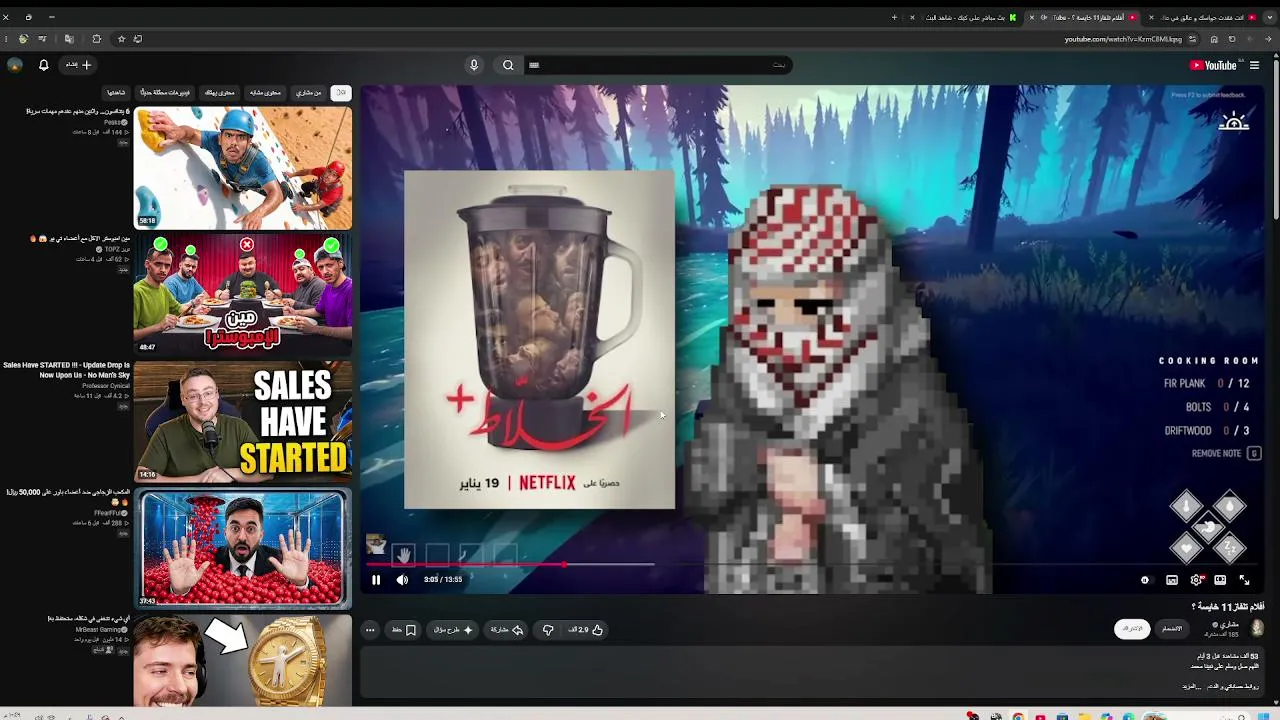Click the طرح سؤال ask button
Viewport: 1280px width, 720px height.
click(x=453, y=630)
